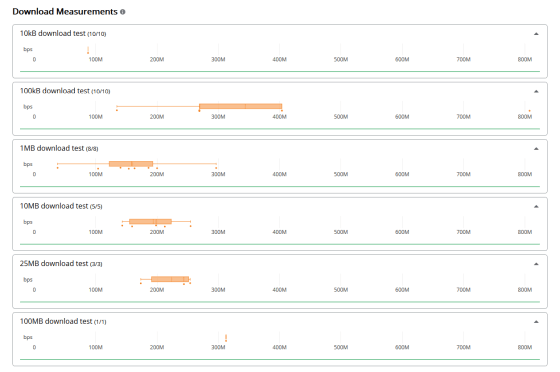This screenshot has width=560, height=372.
Task: Collapse the 10kB download test panel
Action: [536, 34]
